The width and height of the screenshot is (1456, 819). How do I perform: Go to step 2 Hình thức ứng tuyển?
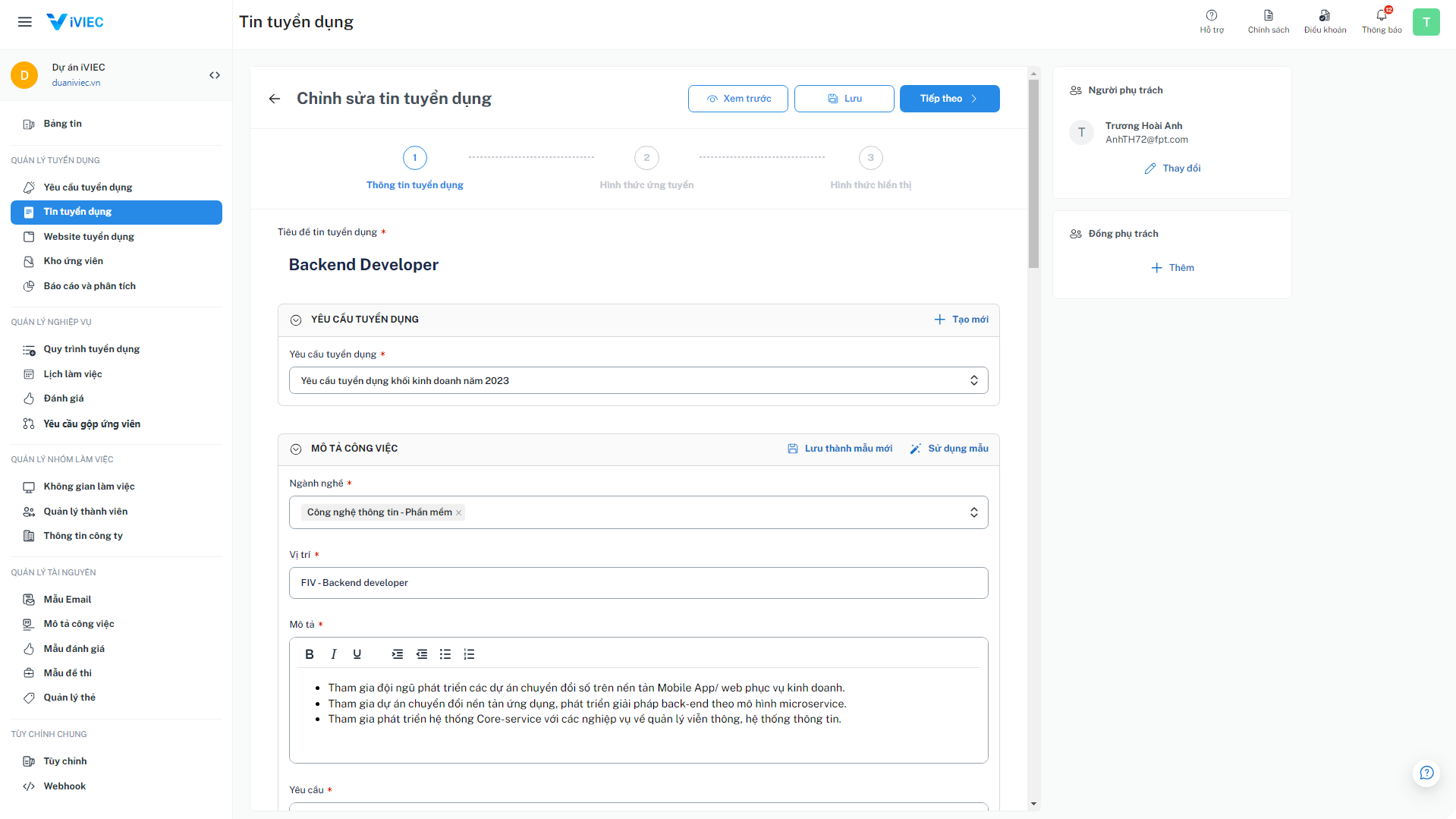click(x=646, y=158)
